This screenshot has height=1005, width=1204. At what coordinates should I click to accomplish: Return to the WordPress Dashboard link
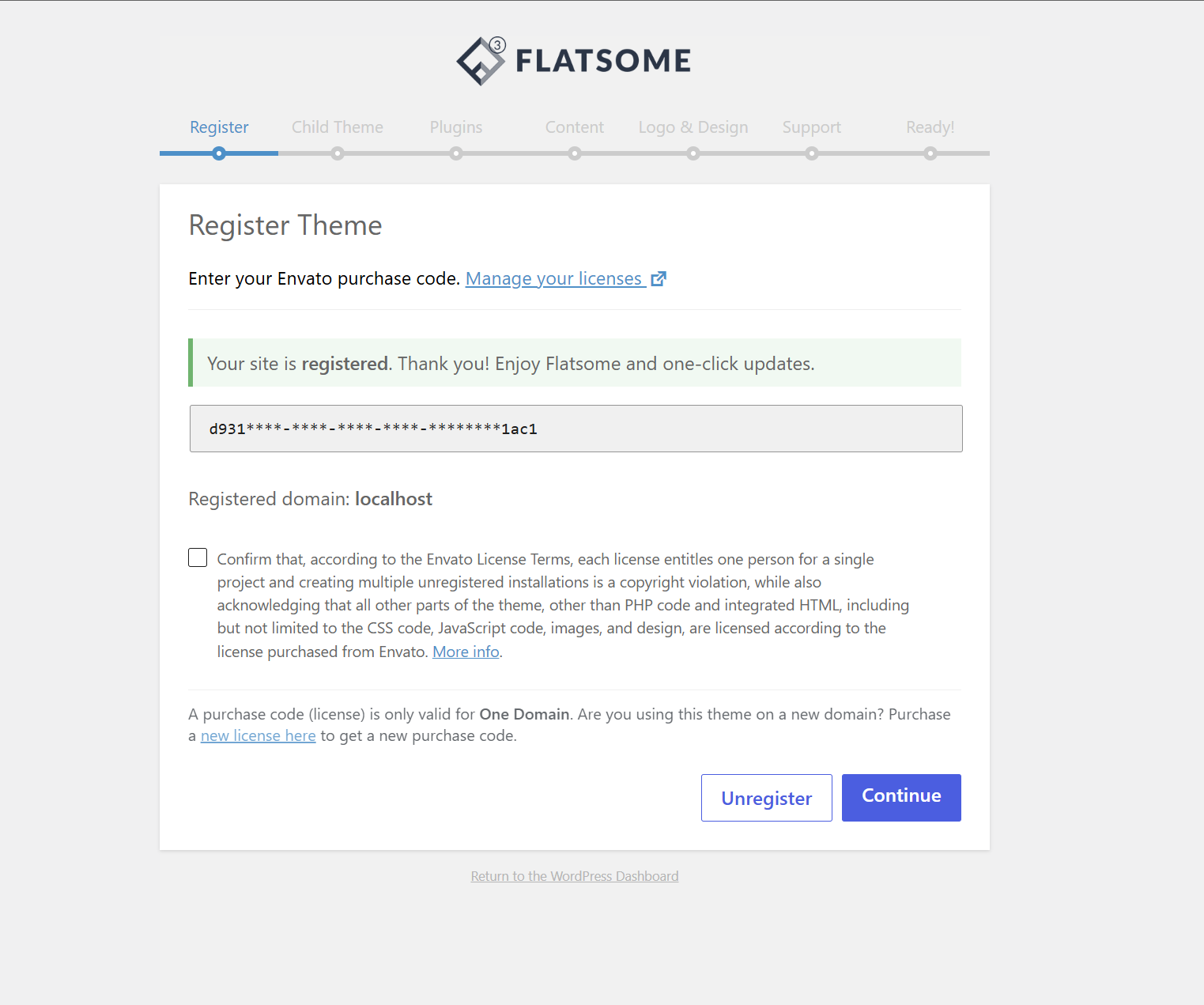[x=575, y=876]
